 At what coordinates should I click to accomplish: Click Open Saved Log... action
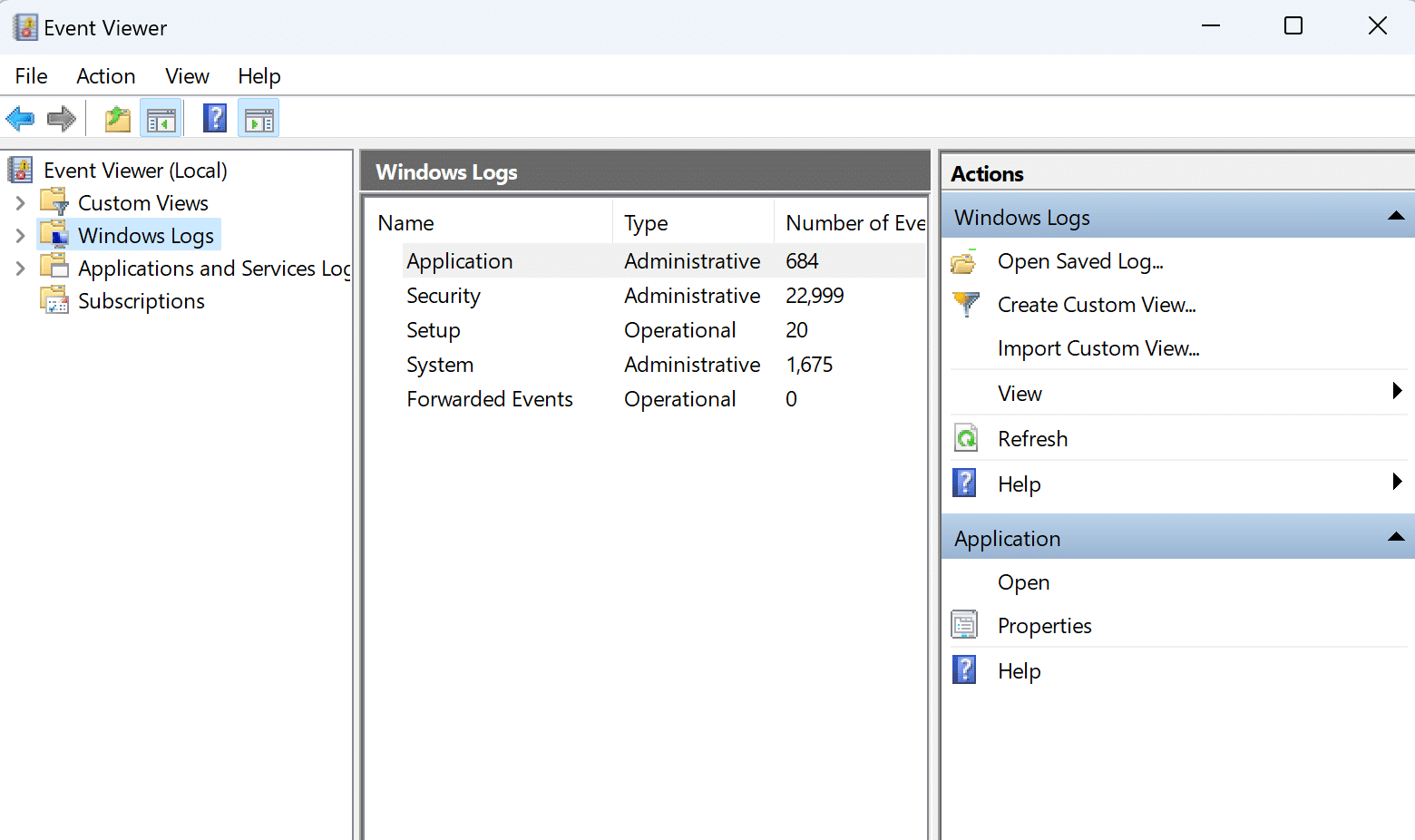click(1080, 261)
